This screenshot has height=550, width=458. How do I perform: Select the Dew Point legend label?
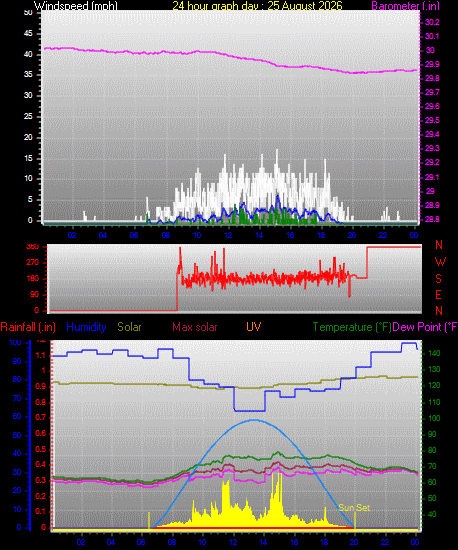coord(425,327)
